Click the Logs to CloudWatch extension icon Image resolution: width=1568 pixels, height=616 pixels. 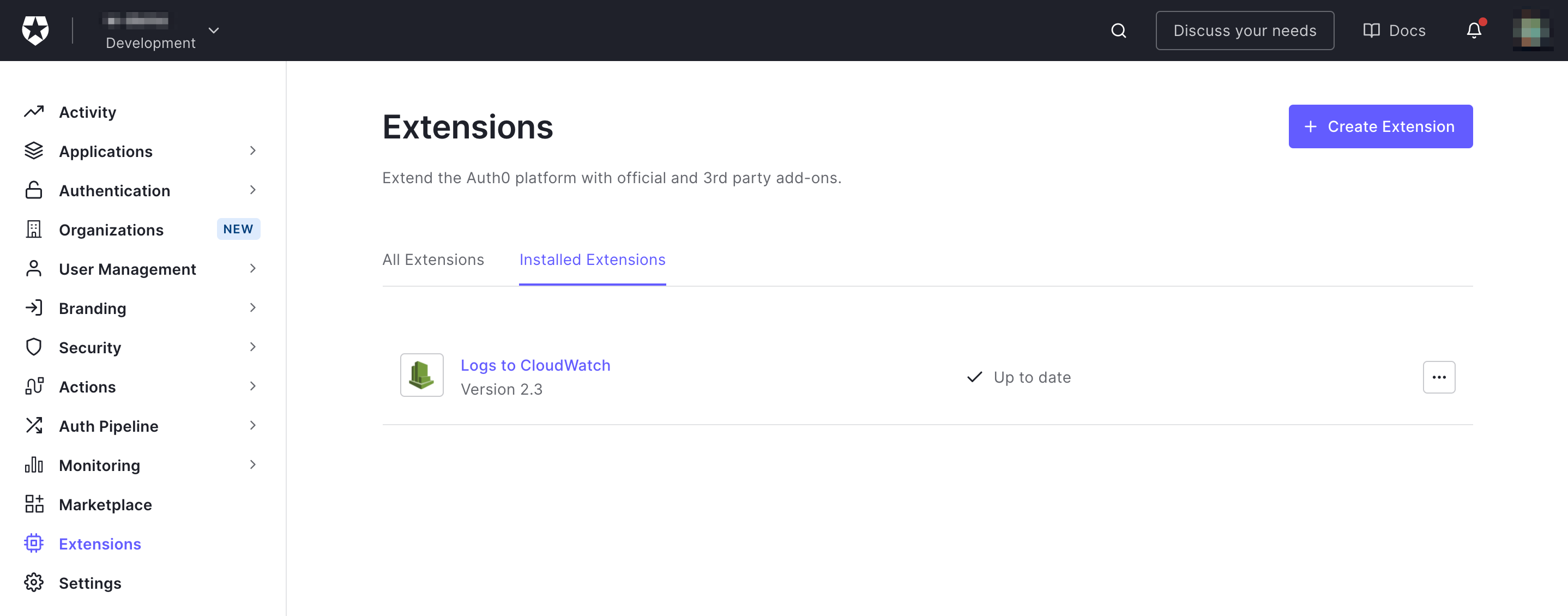[422, 375]
